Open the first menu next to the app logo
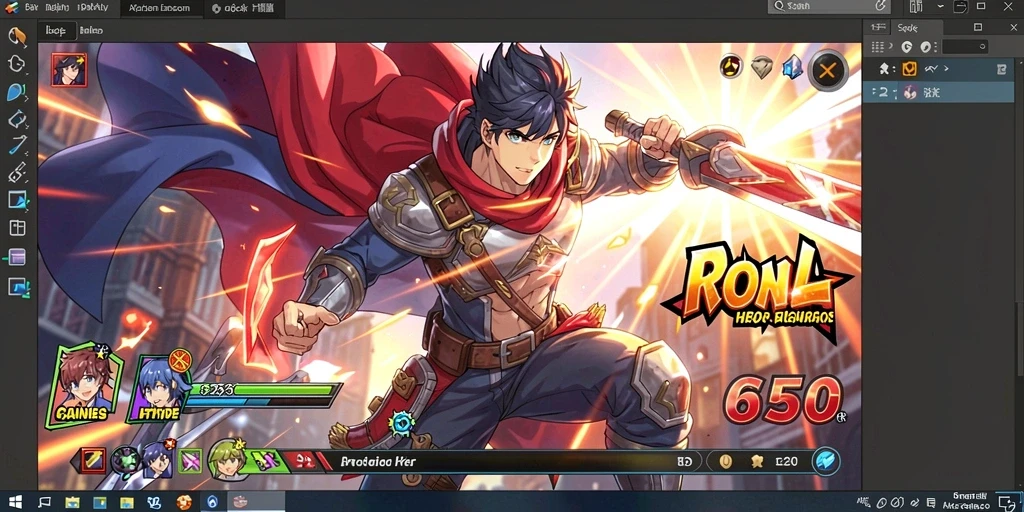Image resolution: width=1024 pixels, height=512 pixels. 31,8
